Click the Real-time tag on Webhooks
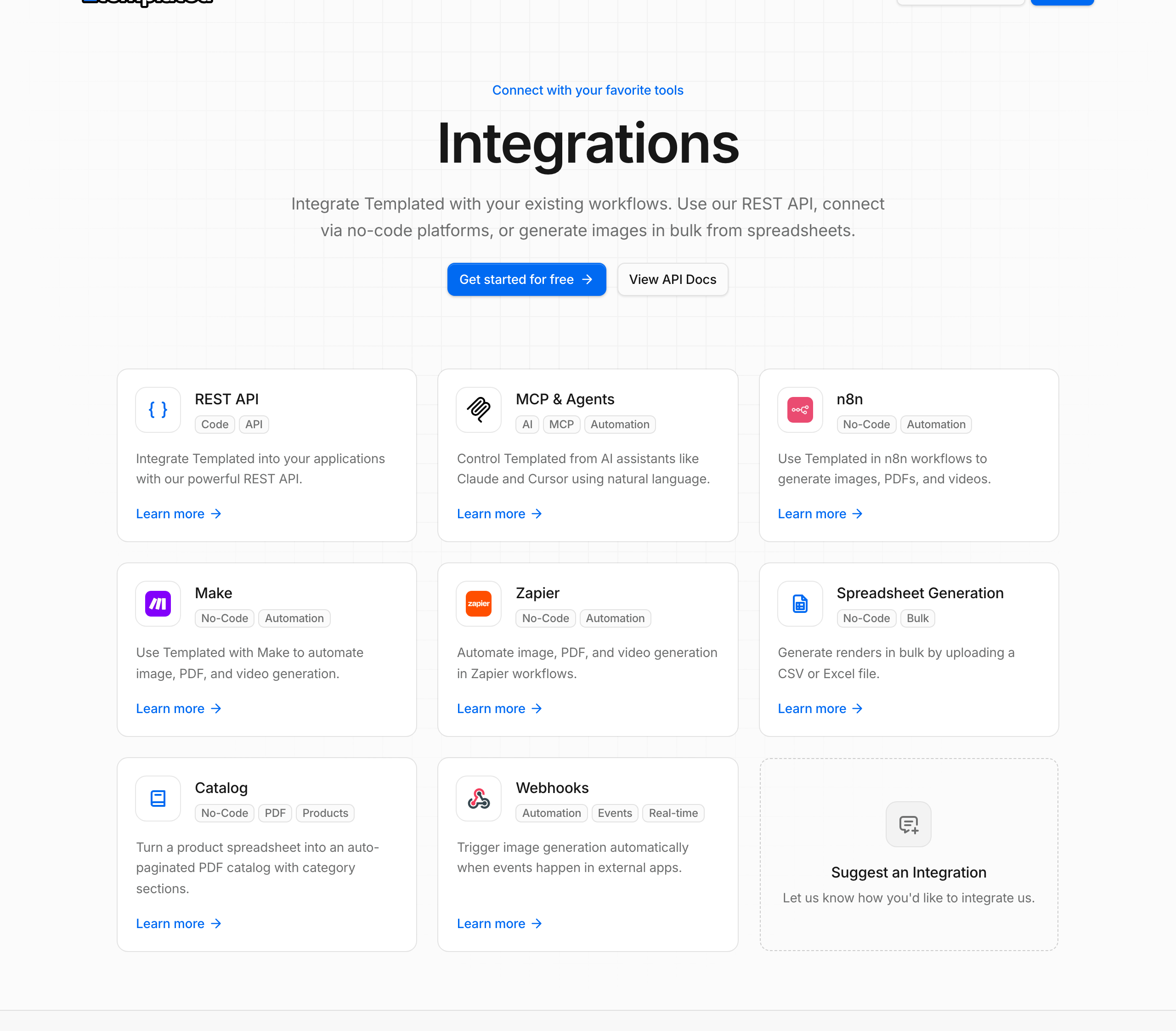Viewport: 1176px width, 1031px height. 673,814
